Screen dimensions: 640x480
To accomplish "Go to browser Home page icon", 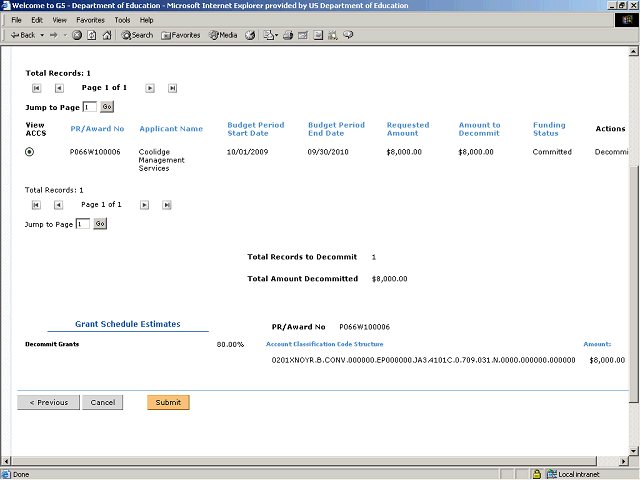I will click(x=107, y=35).
